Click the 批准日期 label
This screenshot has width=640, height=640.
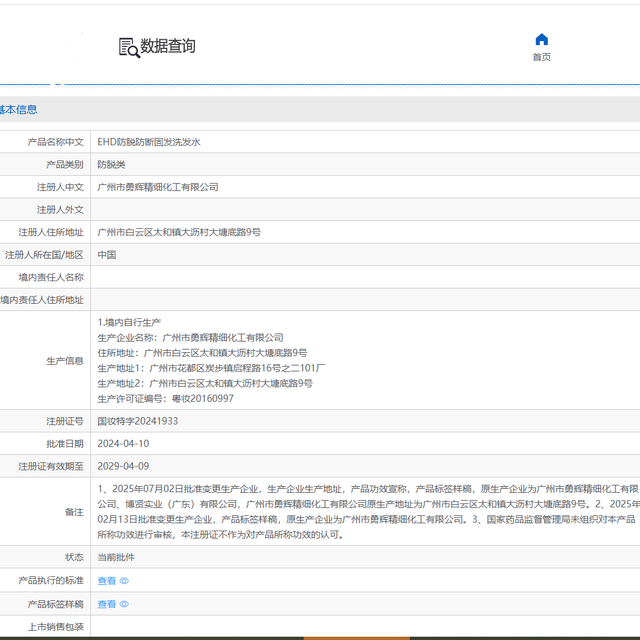click(65, 444)
